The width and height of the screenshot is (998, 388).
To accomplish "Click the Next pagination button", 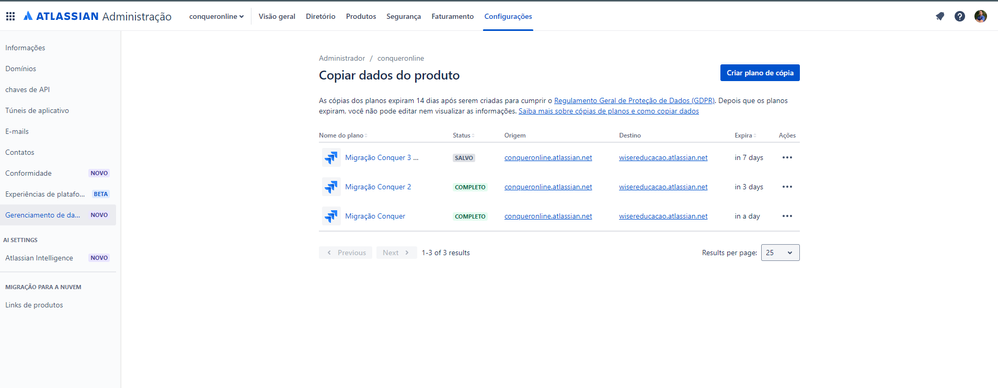I will pos(397,253).
